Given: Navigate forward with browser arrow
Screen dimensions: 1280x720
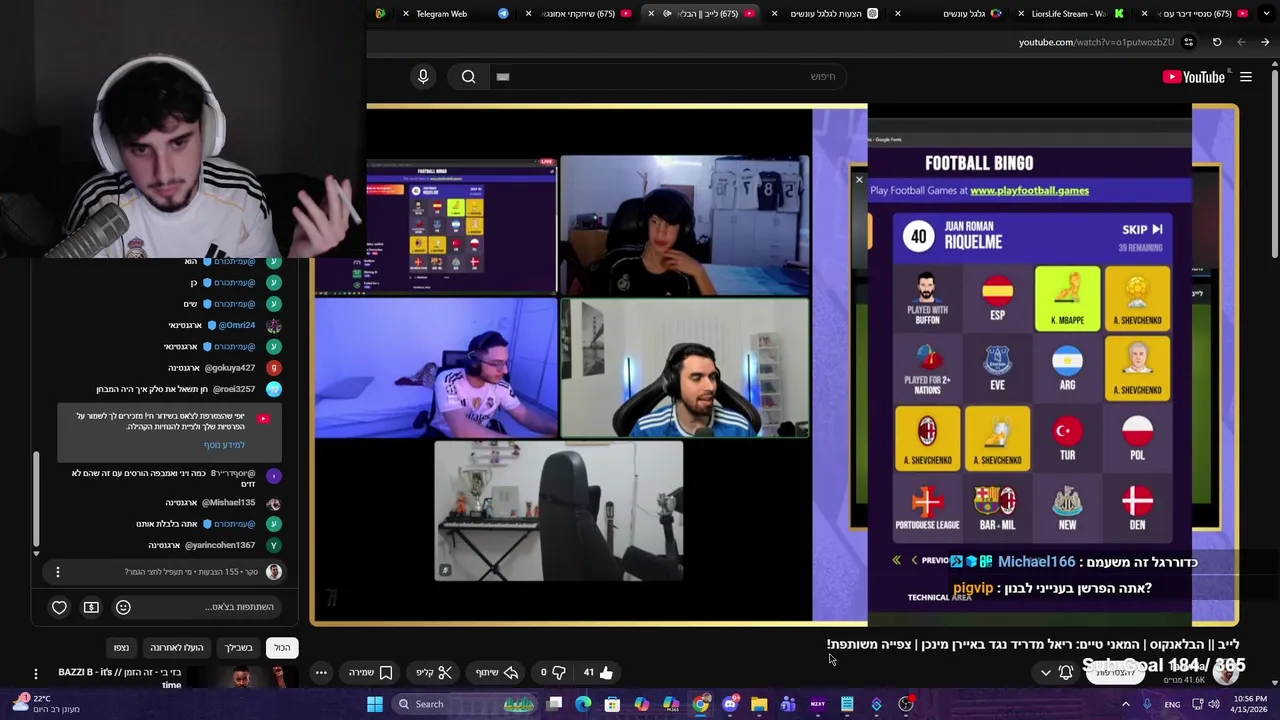Looking at the screenshot, I should tap(1265, 42).
